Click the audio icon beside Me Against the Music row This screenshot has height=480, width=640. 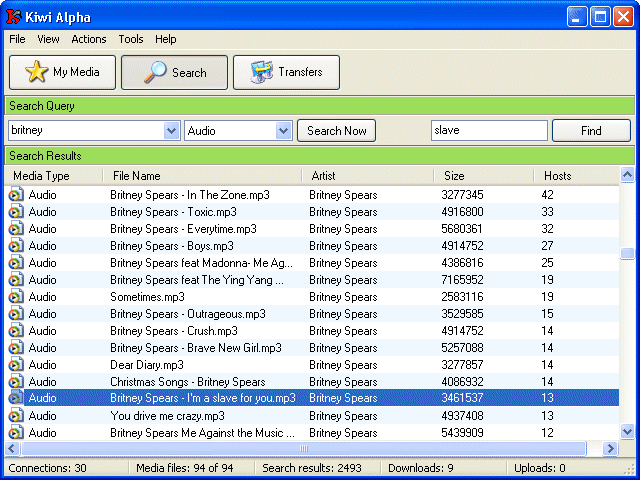pos(16,433)
